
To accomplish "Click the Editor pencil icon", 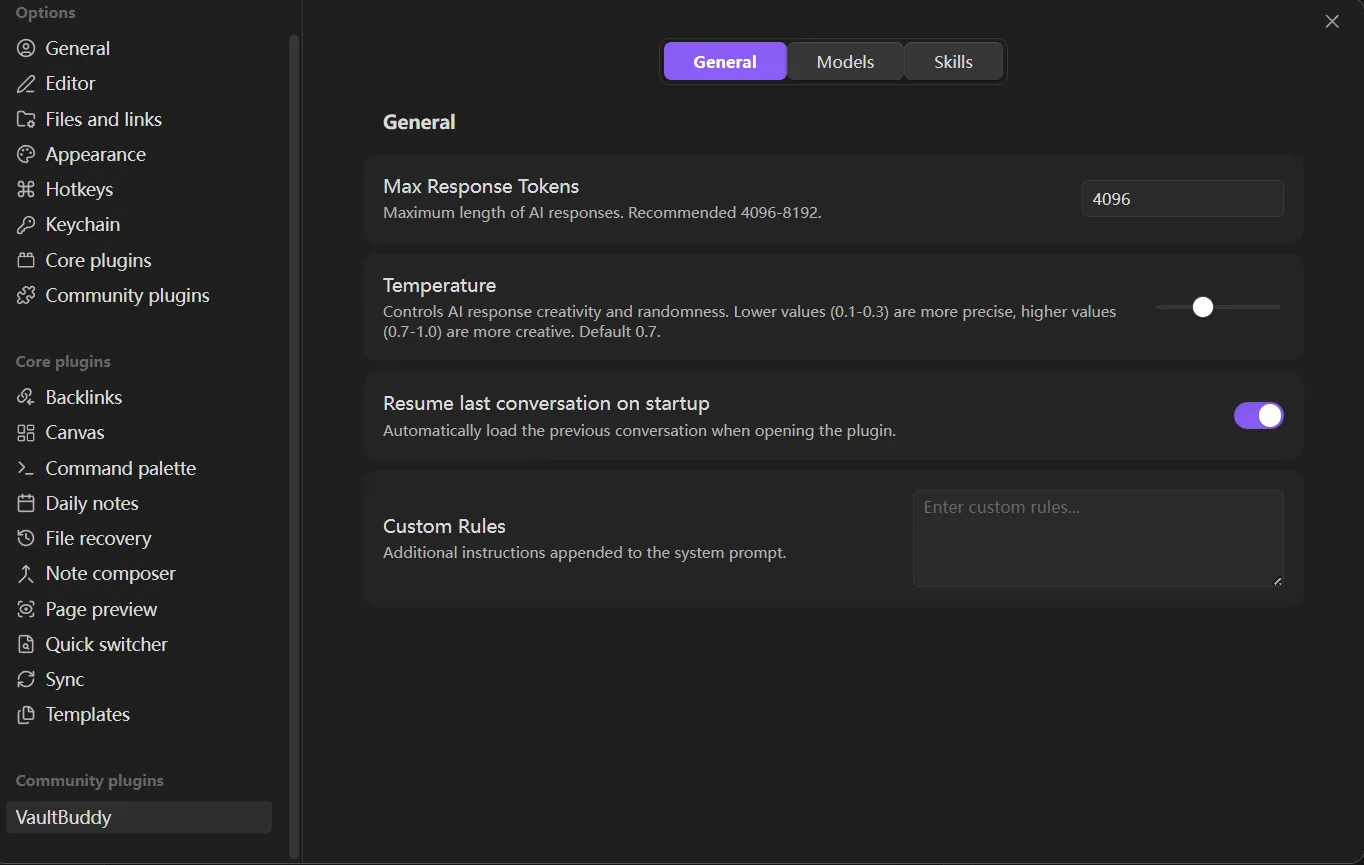I will (x=26, y=83).
